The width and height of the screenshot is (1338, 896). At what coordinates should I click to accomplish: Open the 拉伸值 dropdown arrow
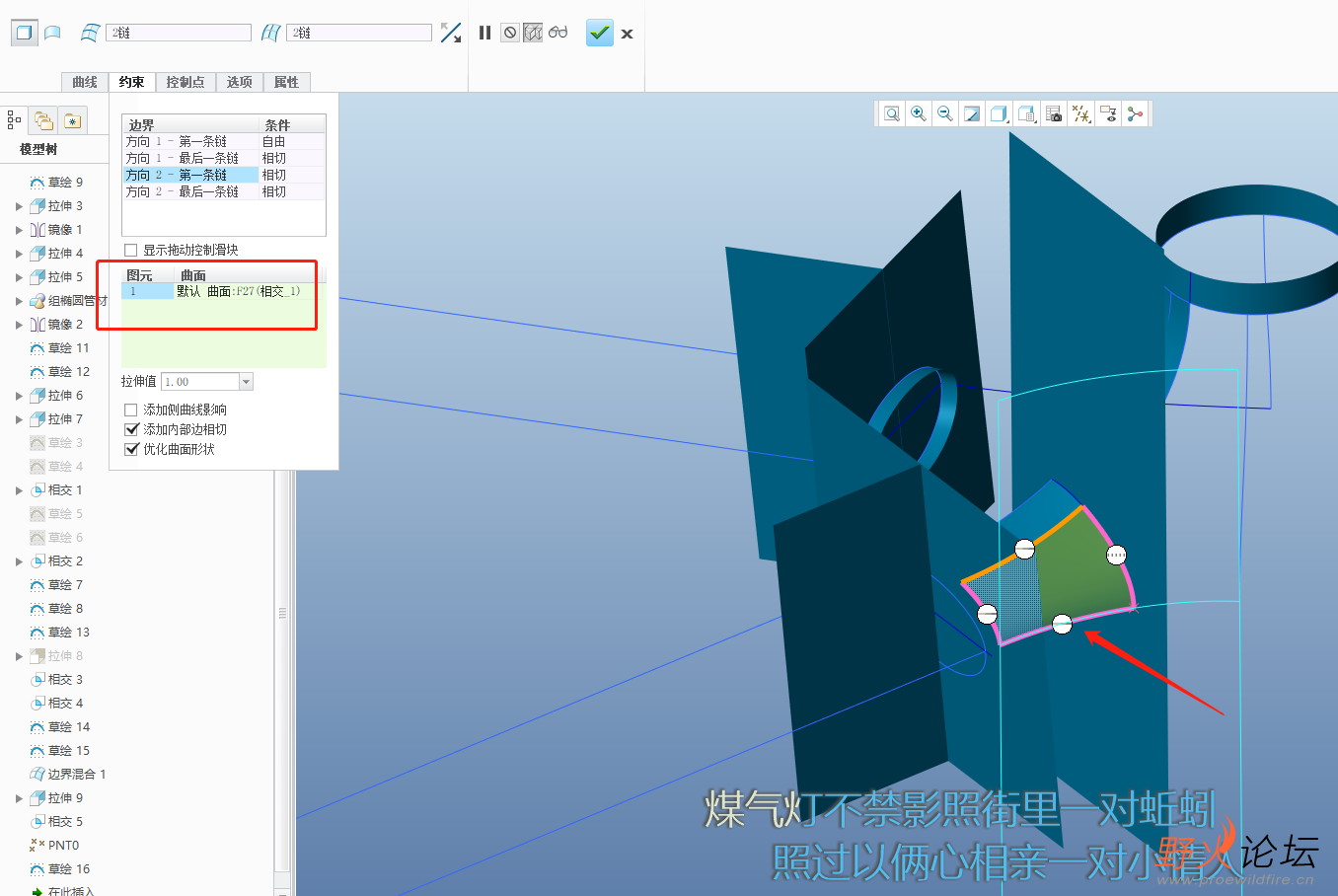[x=247, y=382]
